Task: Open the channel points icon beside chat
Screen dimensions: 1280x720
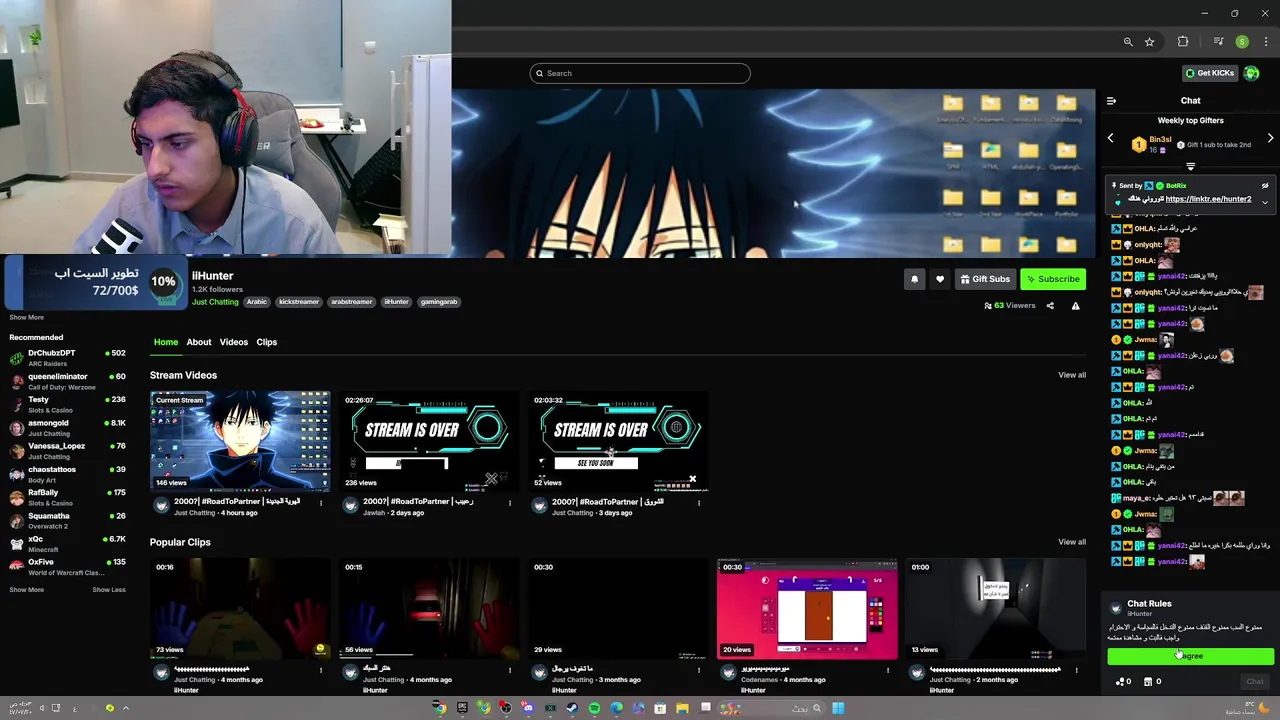Action: pos(1119,682)
